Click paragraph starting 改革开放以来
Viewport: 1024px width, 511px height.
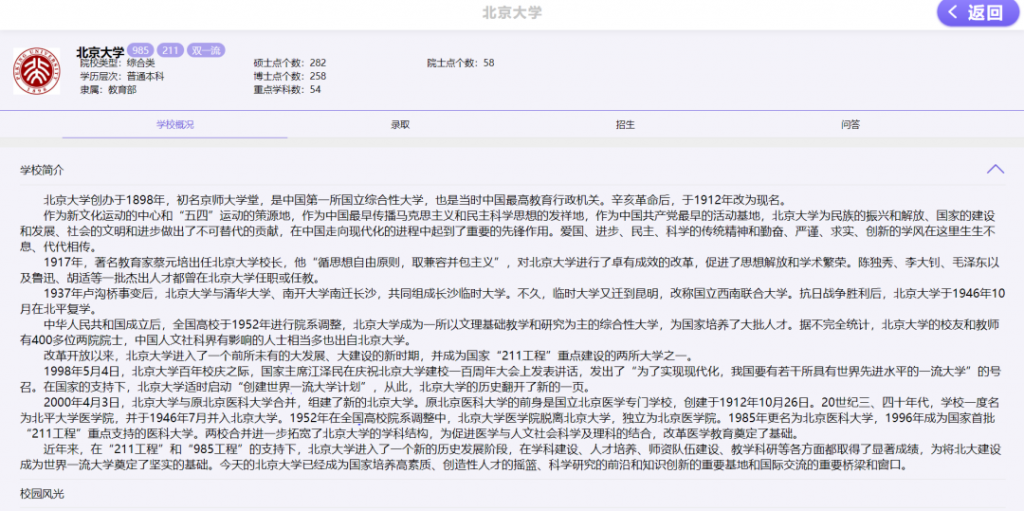click(x=370, y=356)
